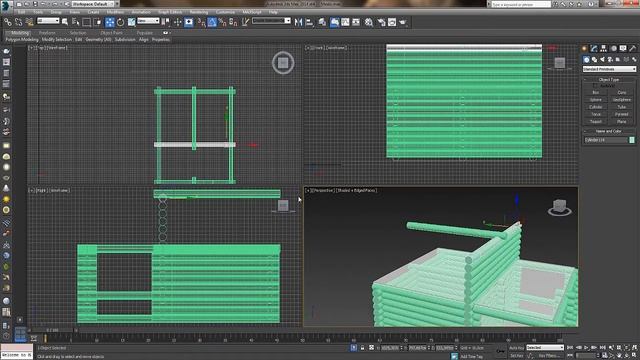Click the Box primitive button
The height and width of the screenshot is (360, 640).
596,93
